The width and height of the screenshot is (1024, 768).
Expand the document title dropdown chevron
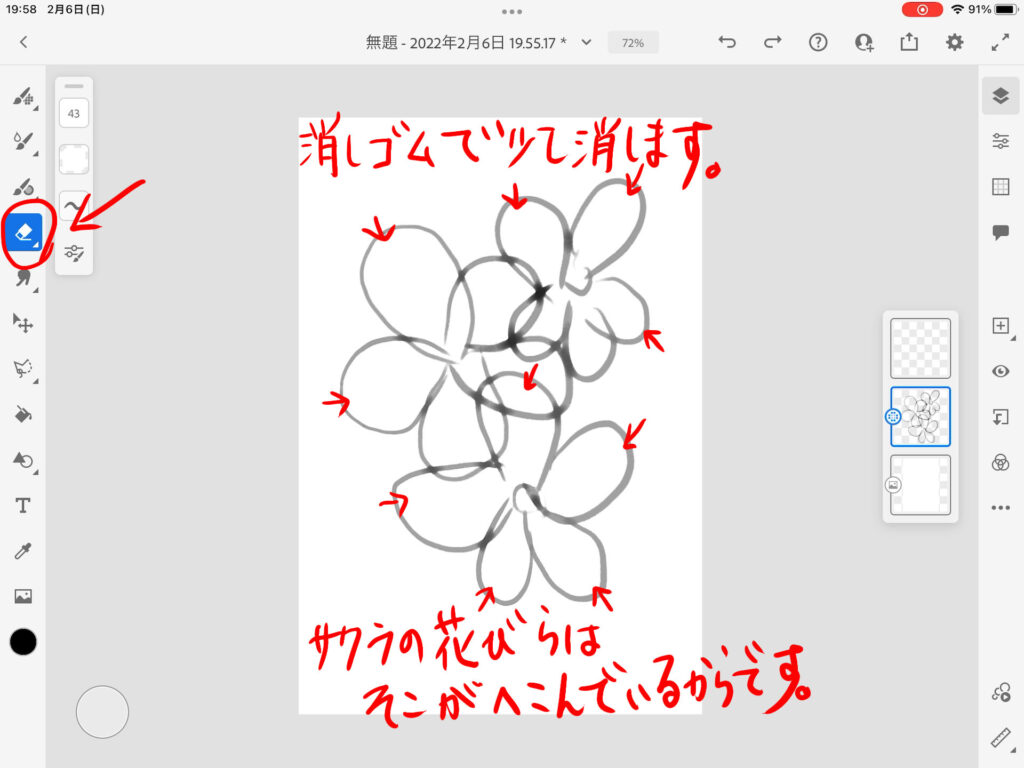point(587,42)
